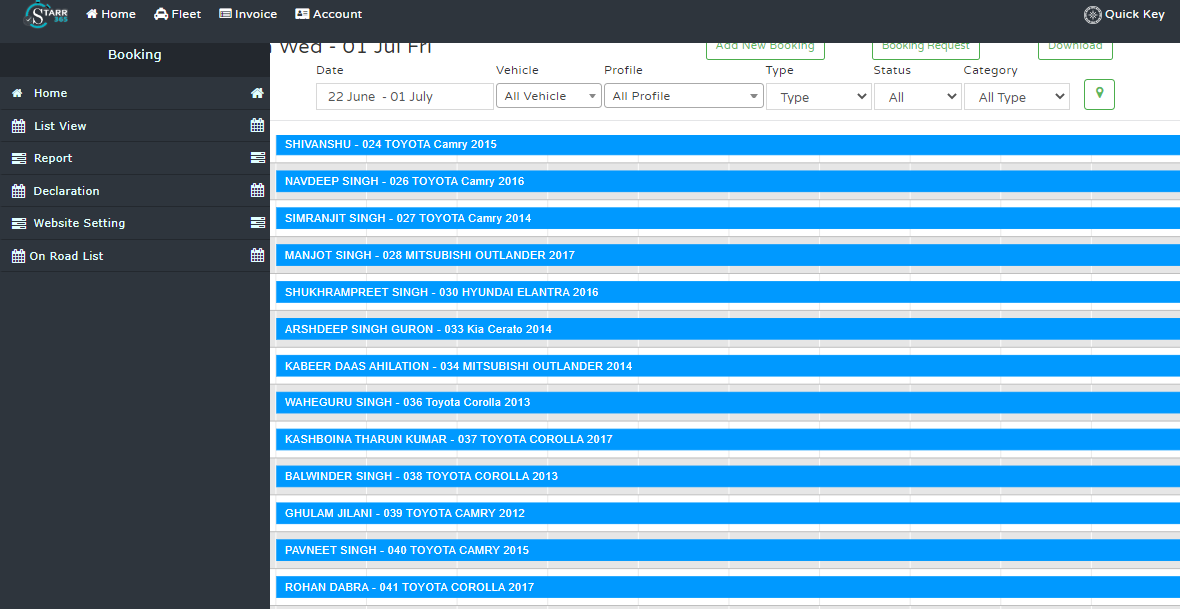Click calendar icon at right of Declaration row
Viewport: 1180px width, 609px height.
click(x=257, y=190)
